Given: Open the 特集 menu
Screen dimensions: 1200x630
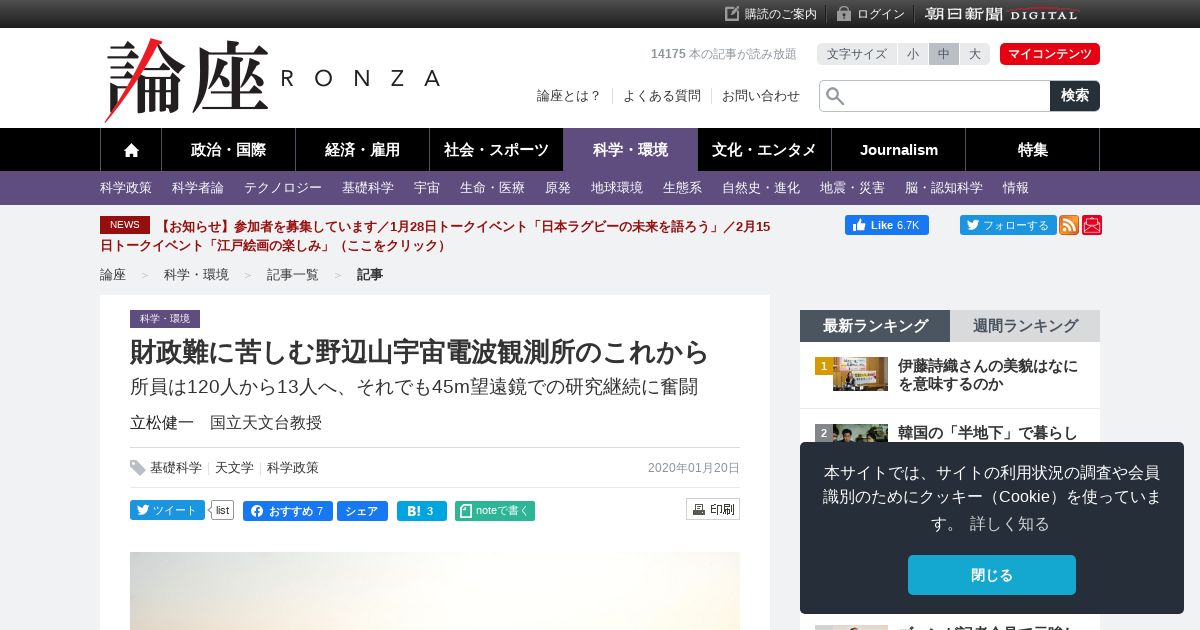Looking at the screenshot, I should tap(1032, 150).
